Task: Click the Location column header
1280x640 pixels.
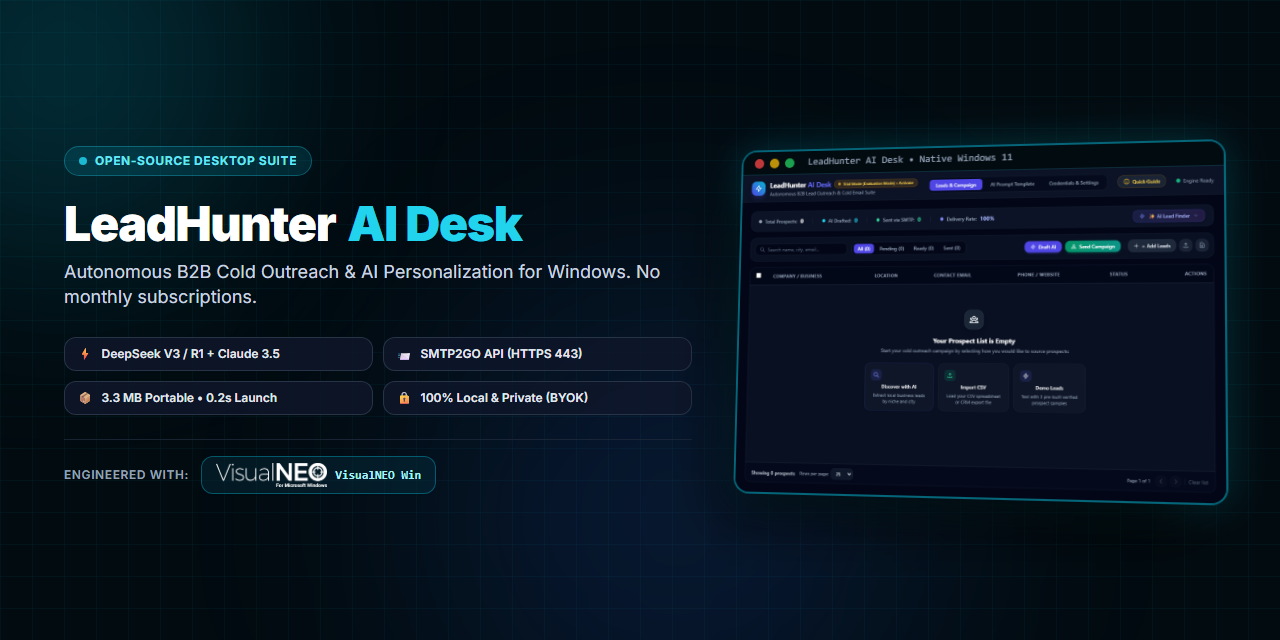Action: pyautogui.click(x=886, y=275)
